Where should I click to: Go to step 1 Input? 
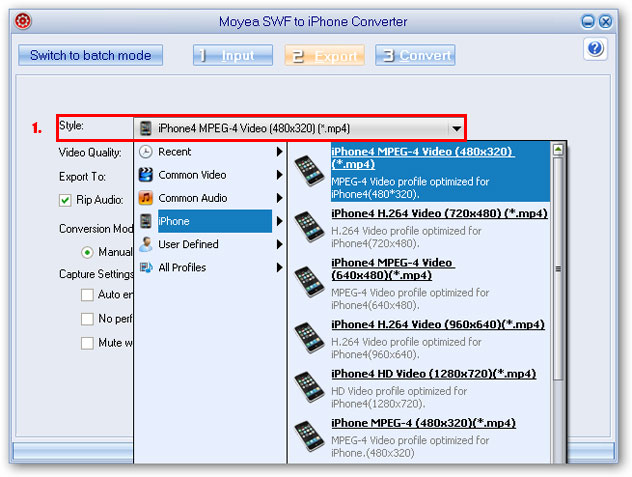[x=233, y=55]
